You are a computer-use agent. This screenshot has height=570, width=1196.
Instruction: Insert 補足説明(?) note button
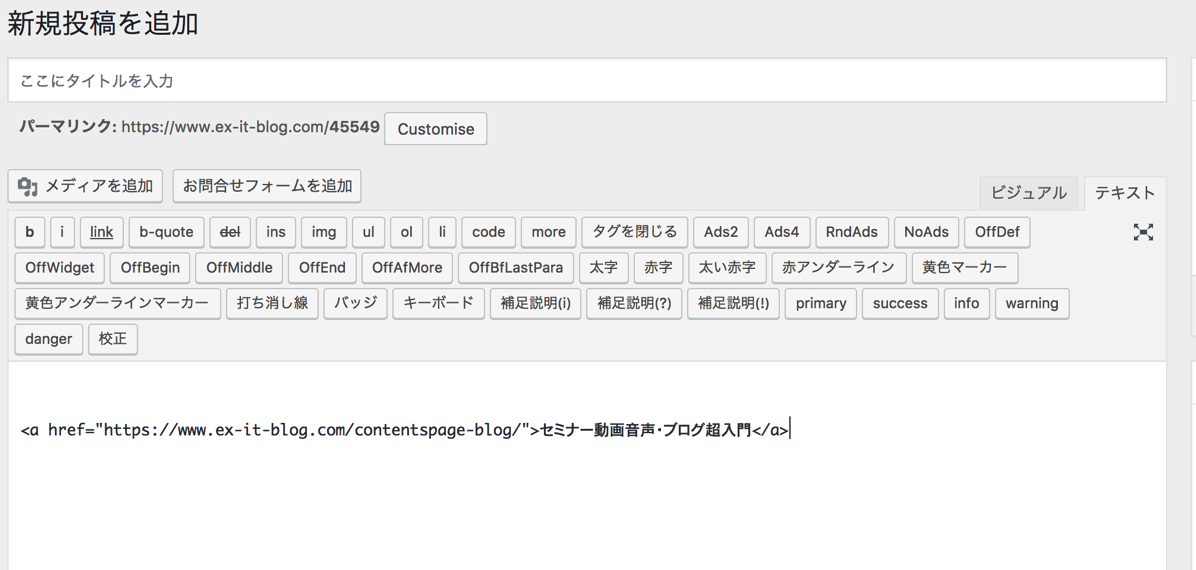tap(634, 304)
